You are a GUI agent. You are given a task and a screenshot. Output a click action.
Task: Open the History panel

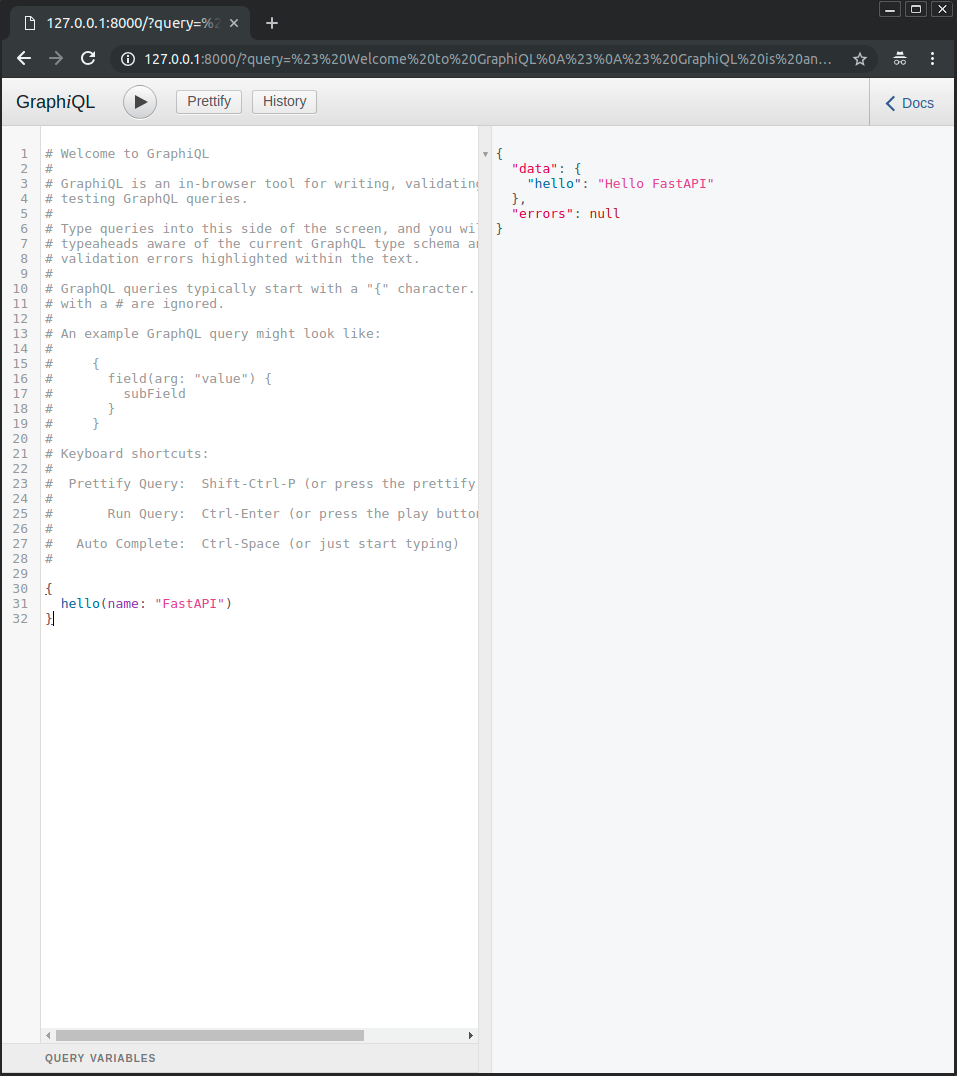click(284, 101)
